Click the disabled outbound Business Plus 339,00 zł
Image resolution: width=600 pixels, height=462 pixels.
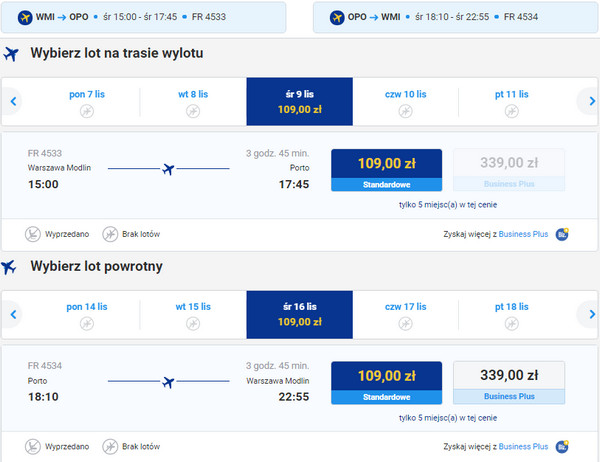tap(509, 170)
